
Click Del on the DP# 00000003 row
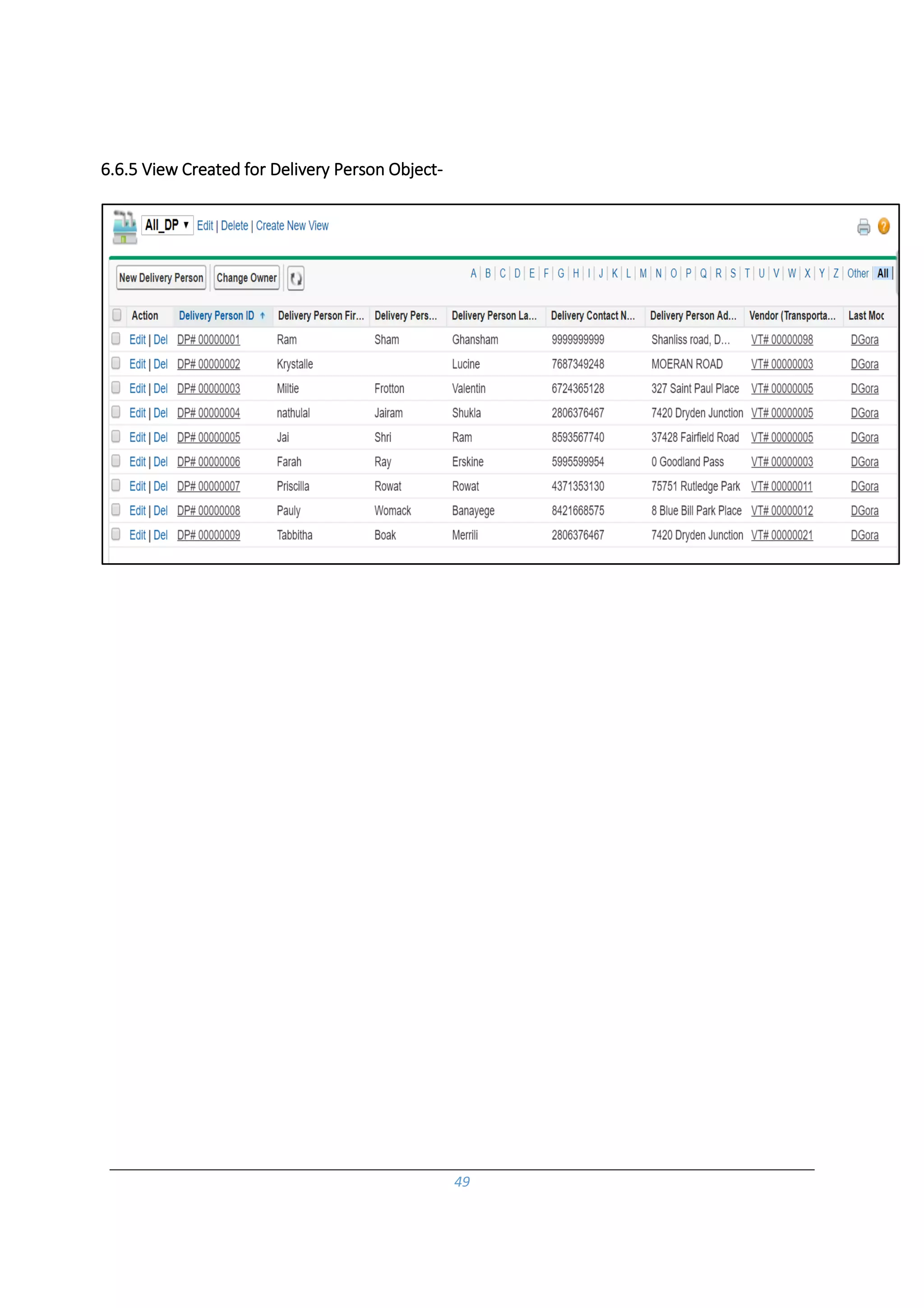click(161, 389)
